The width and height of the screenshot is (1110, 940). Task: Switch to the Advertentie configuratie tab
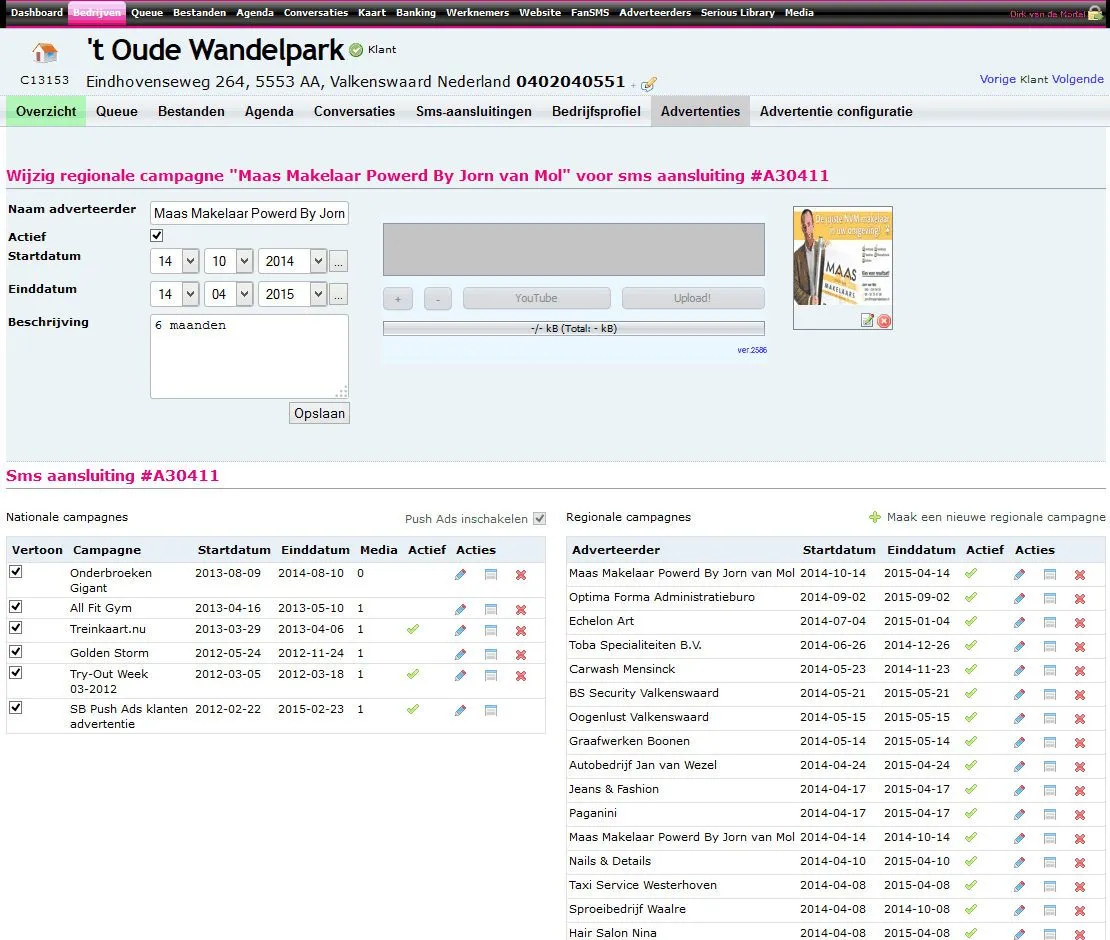tap(836, 112)
